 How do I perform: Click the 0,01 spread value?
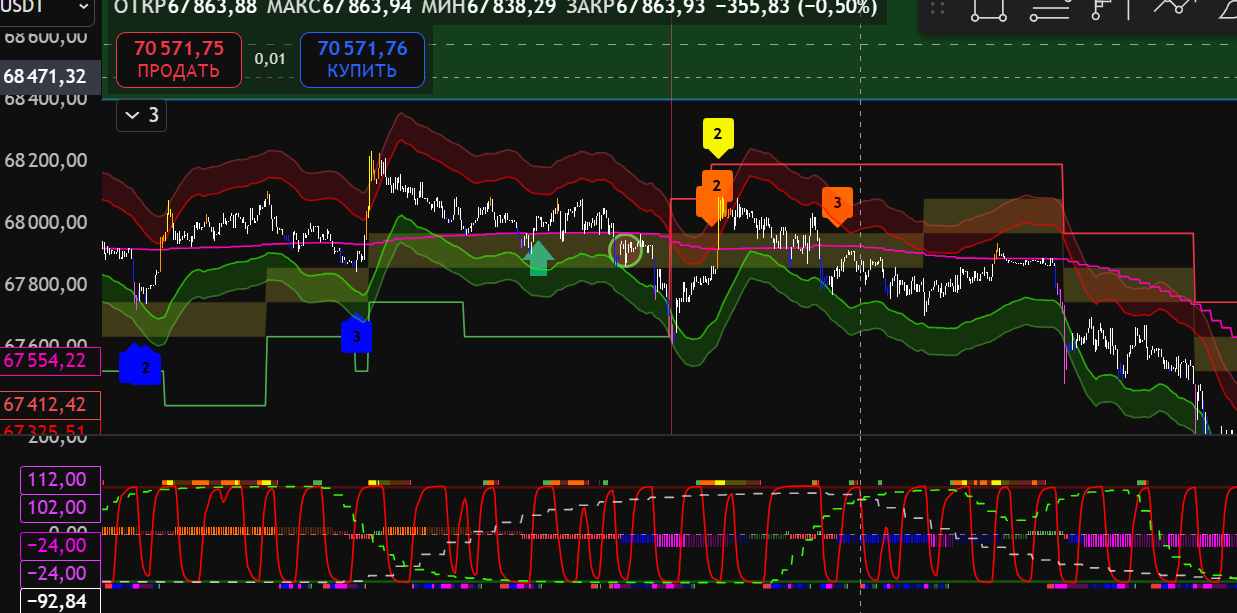pyautogui.click(x=270, y=59)
